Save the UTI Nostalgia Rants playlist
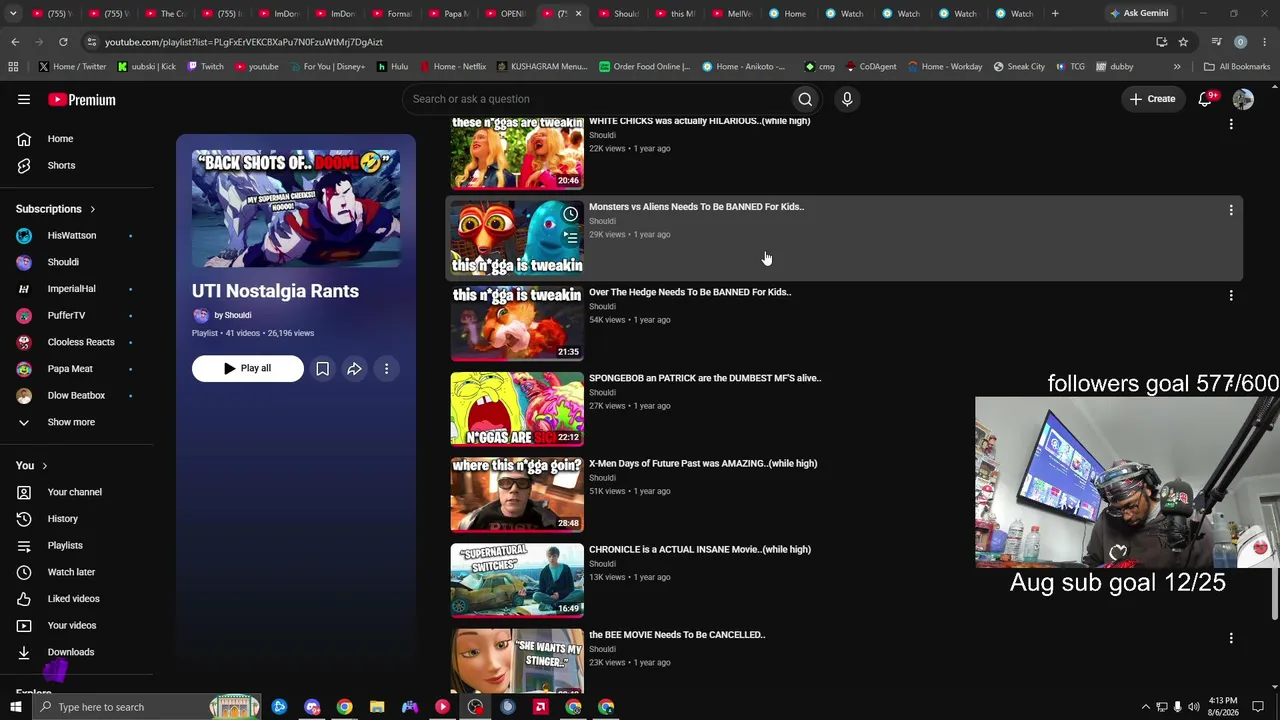 (323, 369)
